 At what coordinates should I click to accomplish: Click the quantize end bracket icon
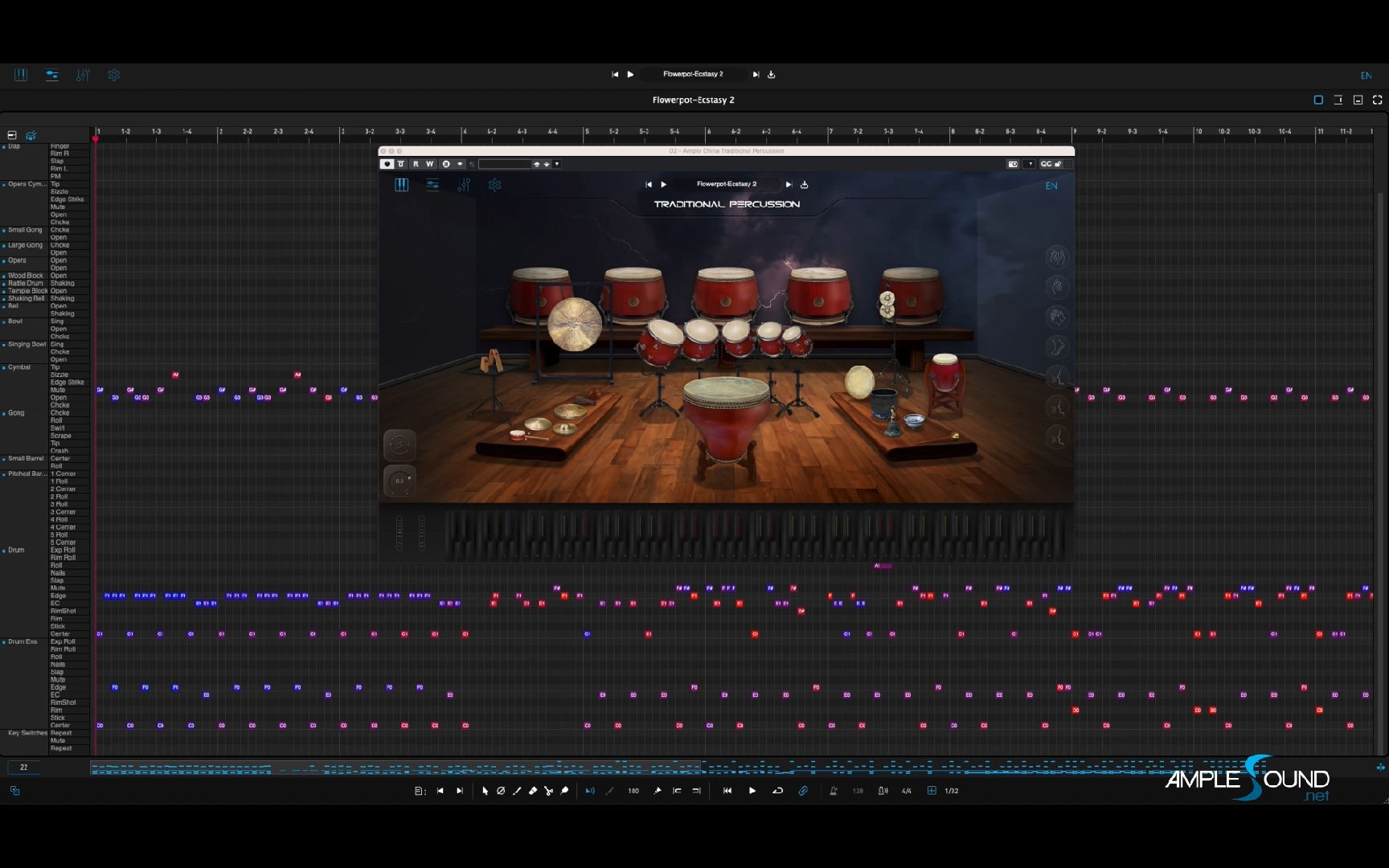pyautogui.click(x=696, y=791)
